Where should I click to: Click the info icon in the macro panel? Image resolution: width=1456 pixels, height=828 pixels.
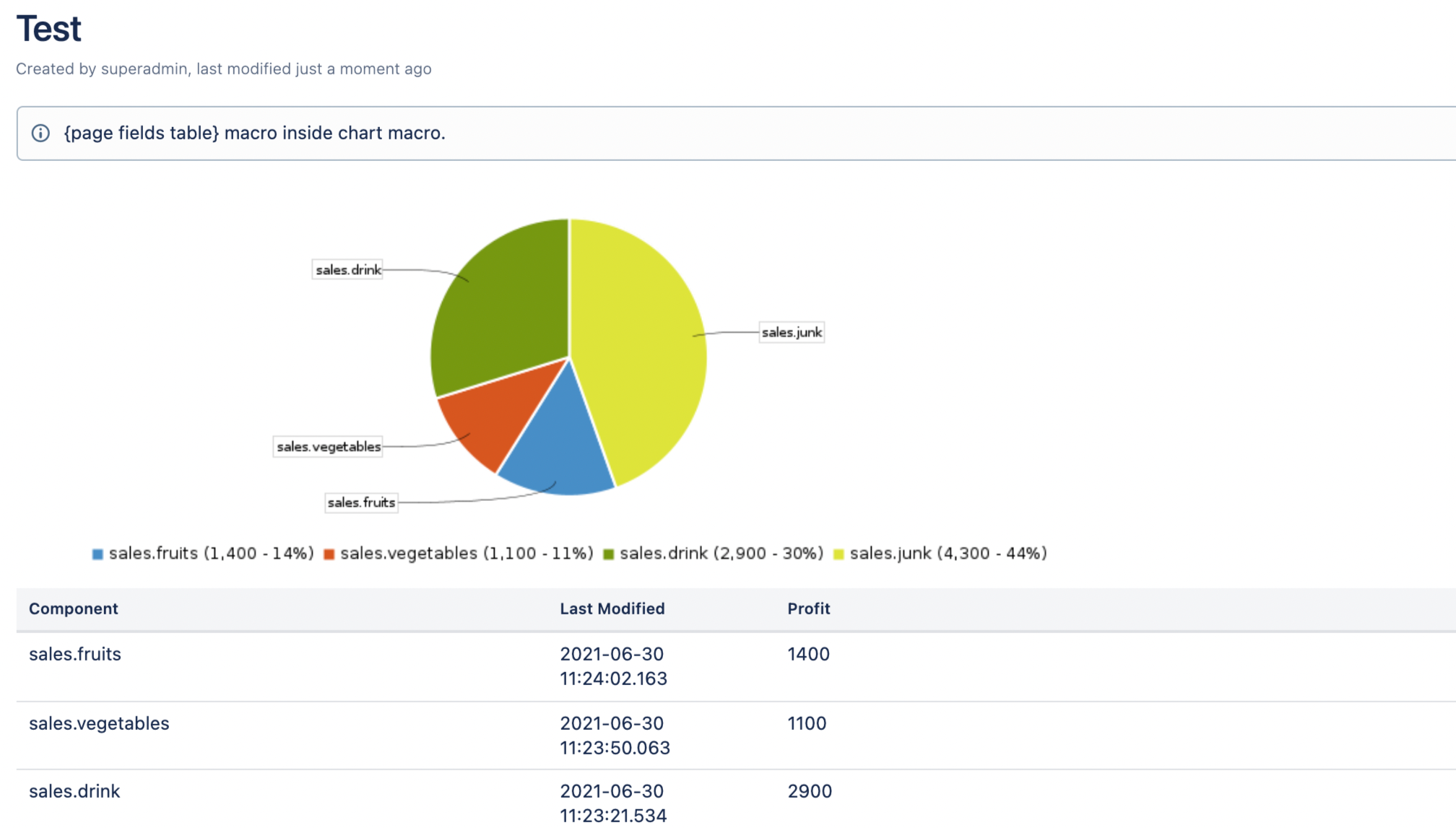pyautogui.click(x=41, y=133)
